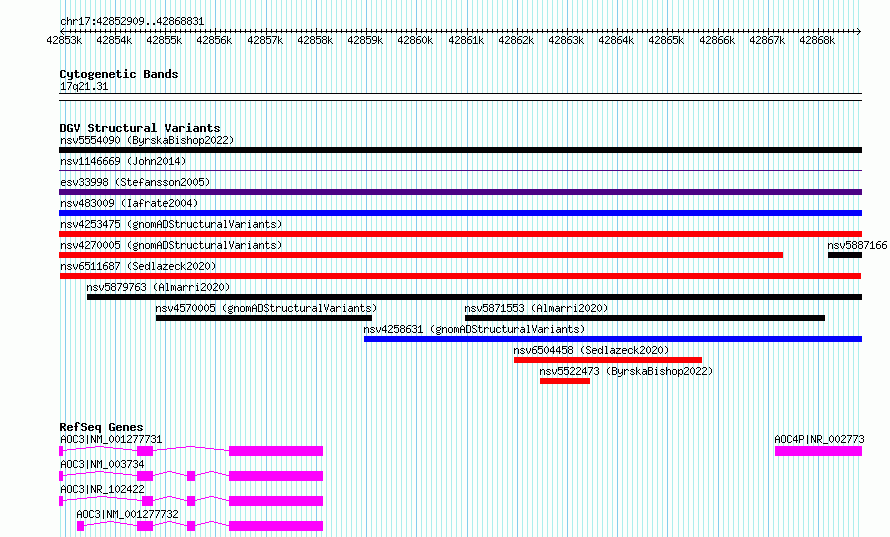Click the nsv4253475 gnomAD red bar
This screenshot has height=537, width=890.
point(460,234)
